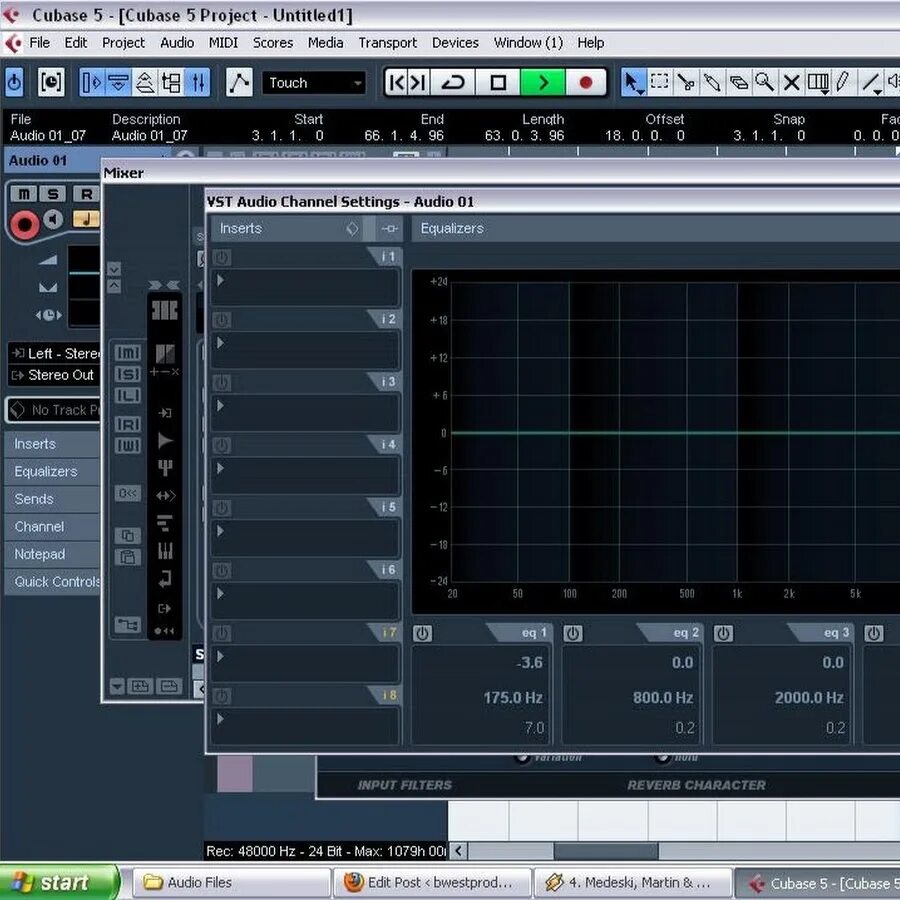Click the automation mode curve icon
900x900 pixels.
239,83
